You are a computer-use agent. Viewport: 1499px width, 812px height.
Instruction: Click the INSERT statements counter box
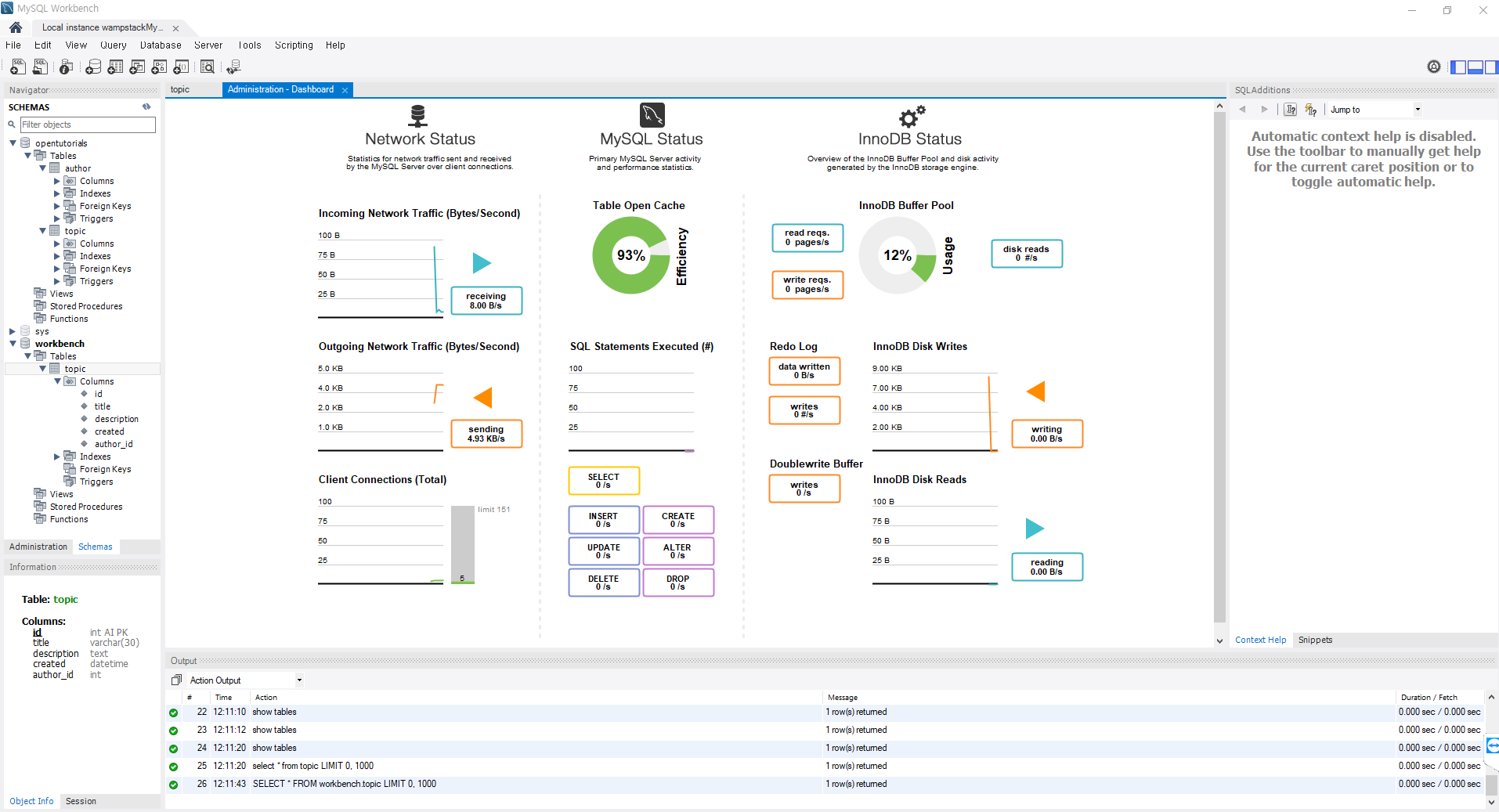click(x=604, y=520)
